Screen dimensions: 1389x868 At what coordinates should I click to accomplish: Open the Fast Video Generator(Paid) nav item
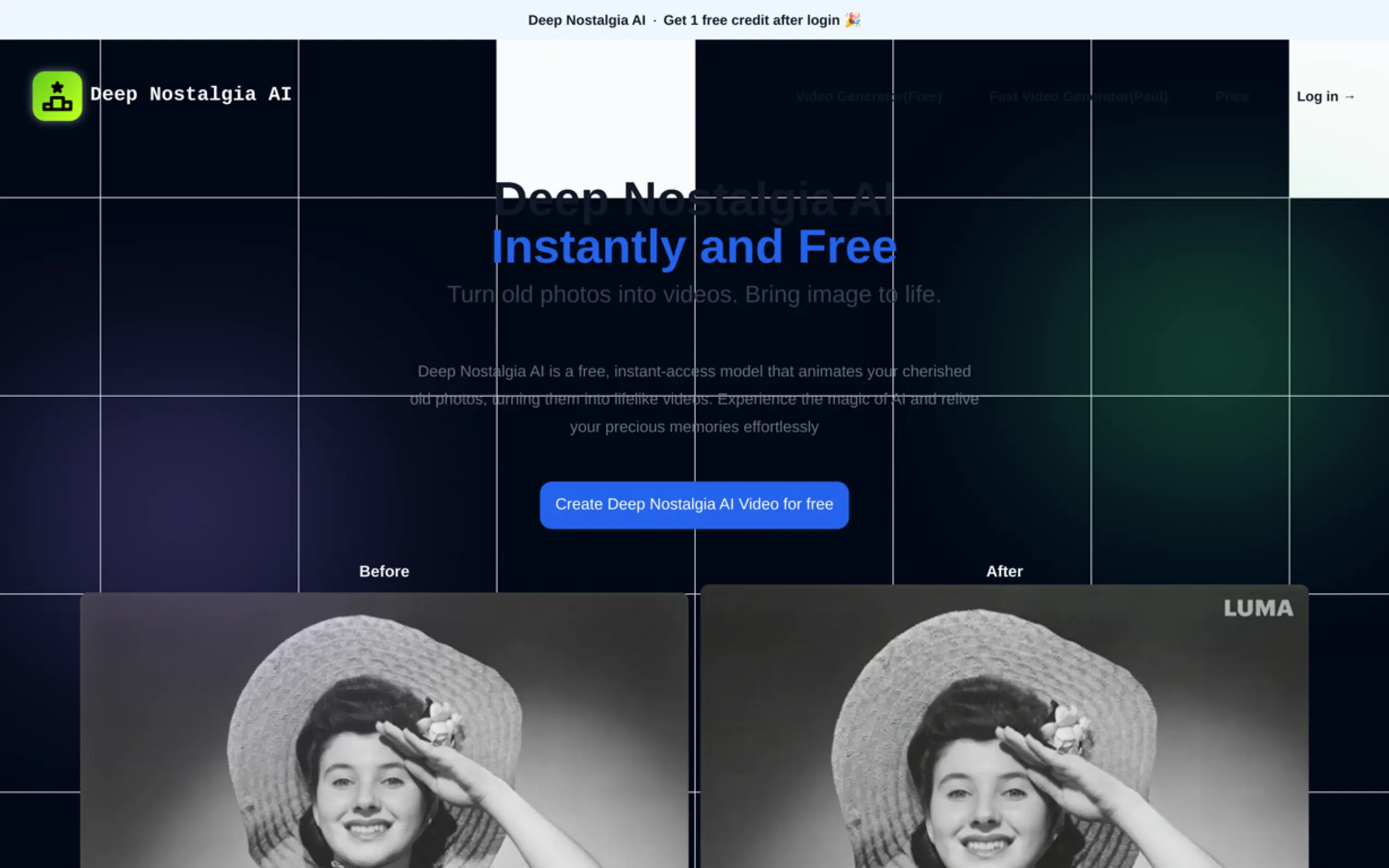click(x=1078, y=96)
